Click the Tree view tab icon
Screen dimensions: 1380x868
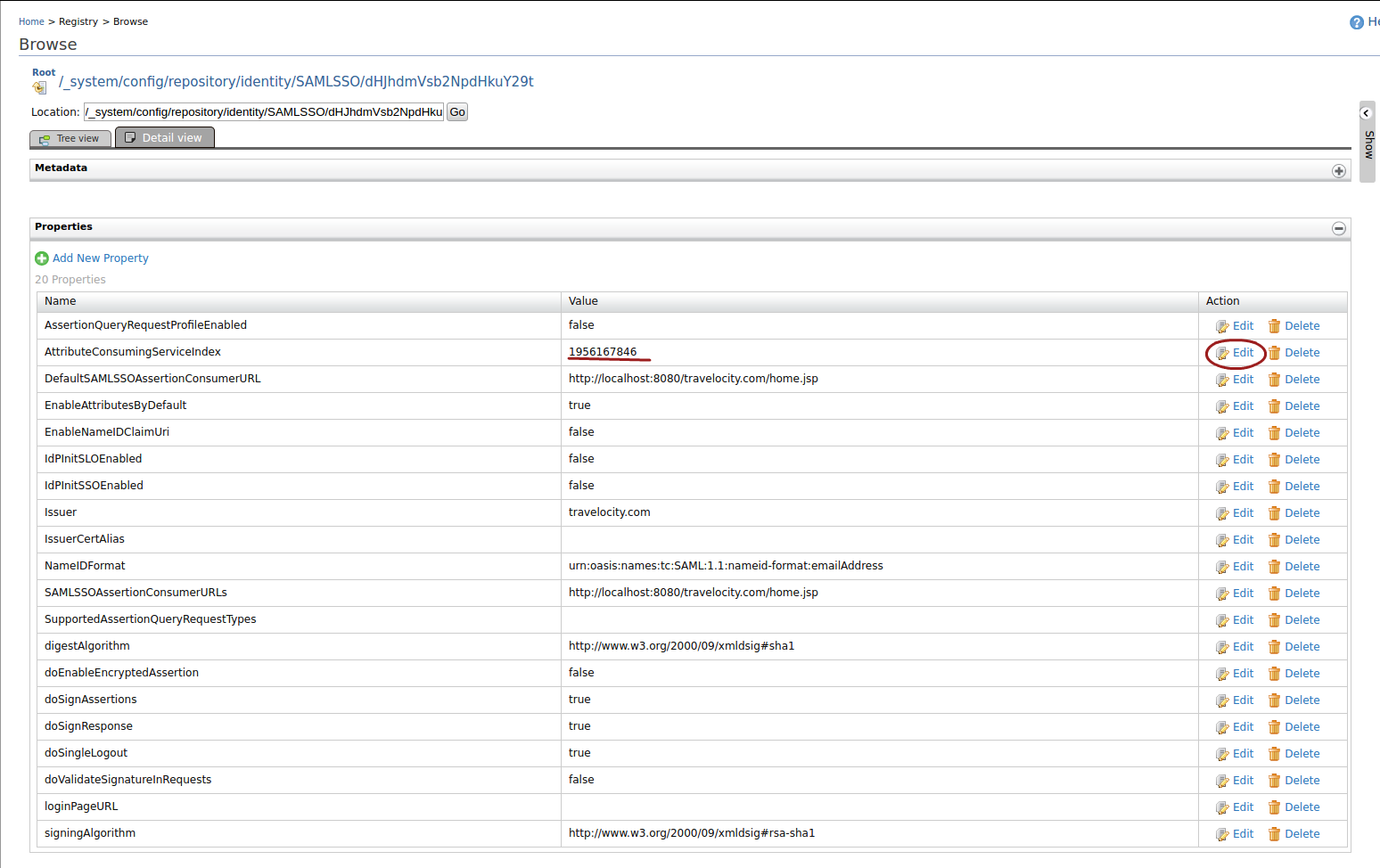45,139
